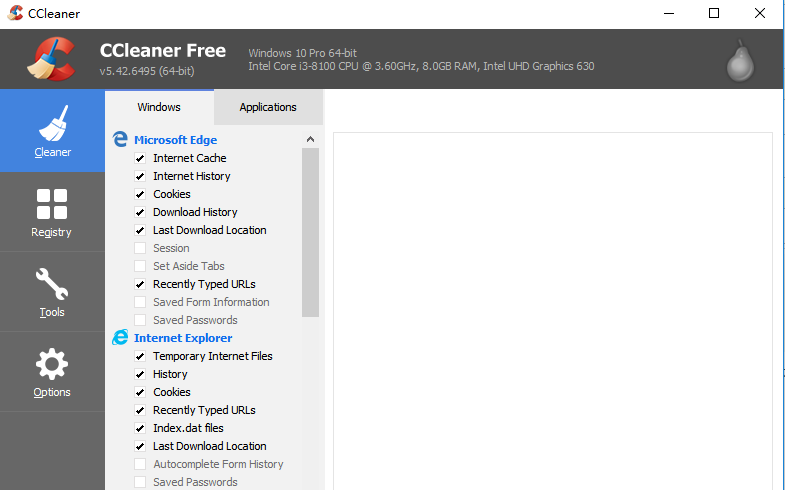
Task: Switch to the Applications tab
Action: tap(268, 107)
